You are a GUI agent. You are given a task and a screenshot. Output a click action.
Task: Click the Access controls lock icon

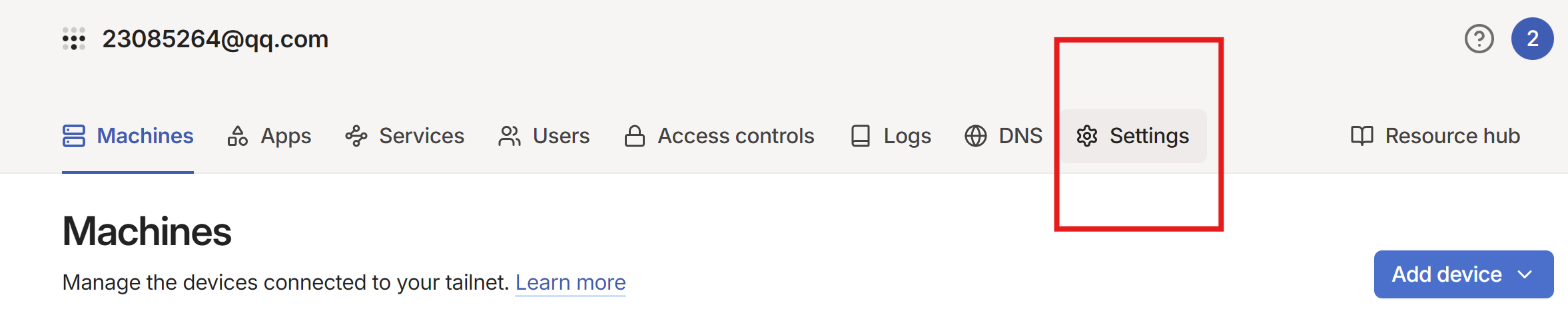(635, 136)
